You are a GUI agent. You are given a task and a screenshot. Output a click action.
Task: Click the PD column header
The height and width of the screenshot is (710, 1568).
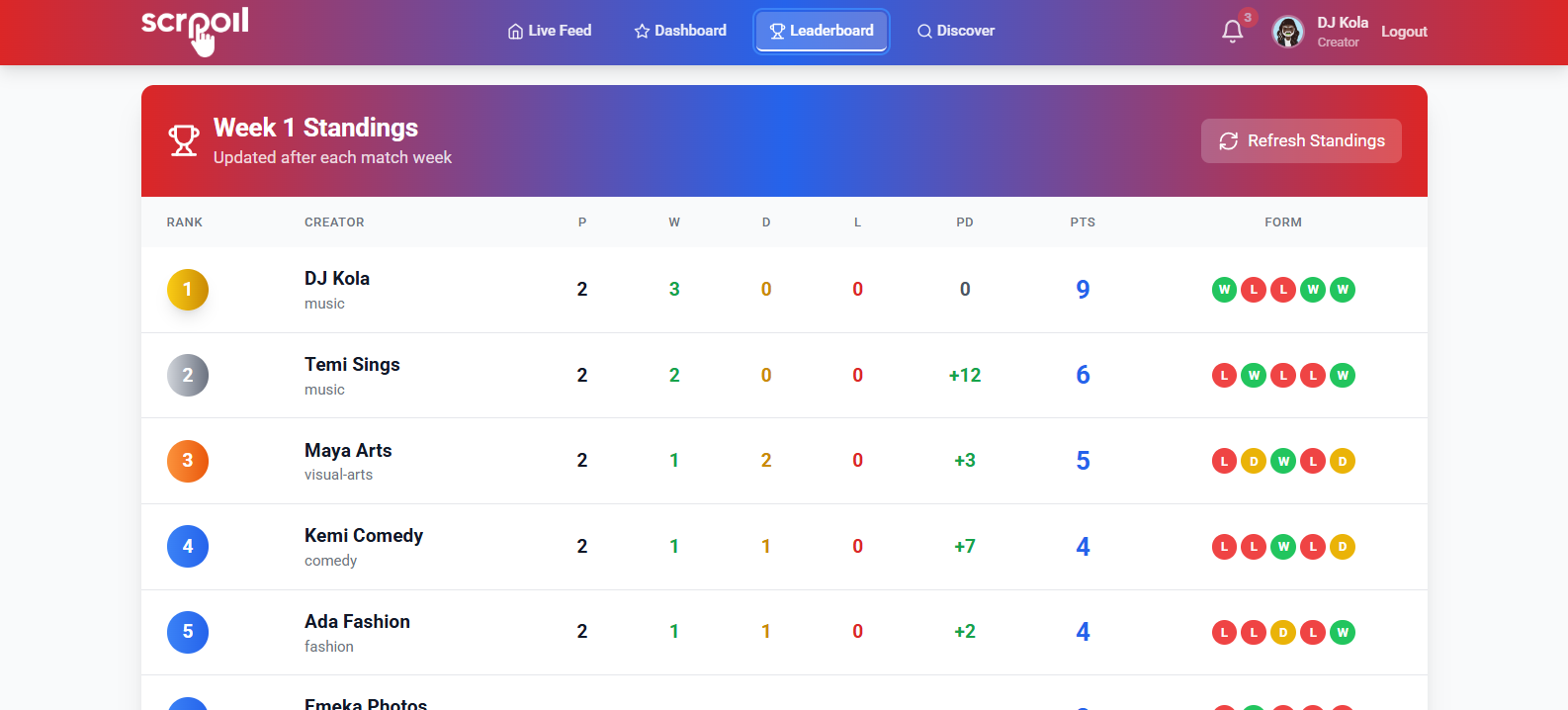(x=965, y=222)
